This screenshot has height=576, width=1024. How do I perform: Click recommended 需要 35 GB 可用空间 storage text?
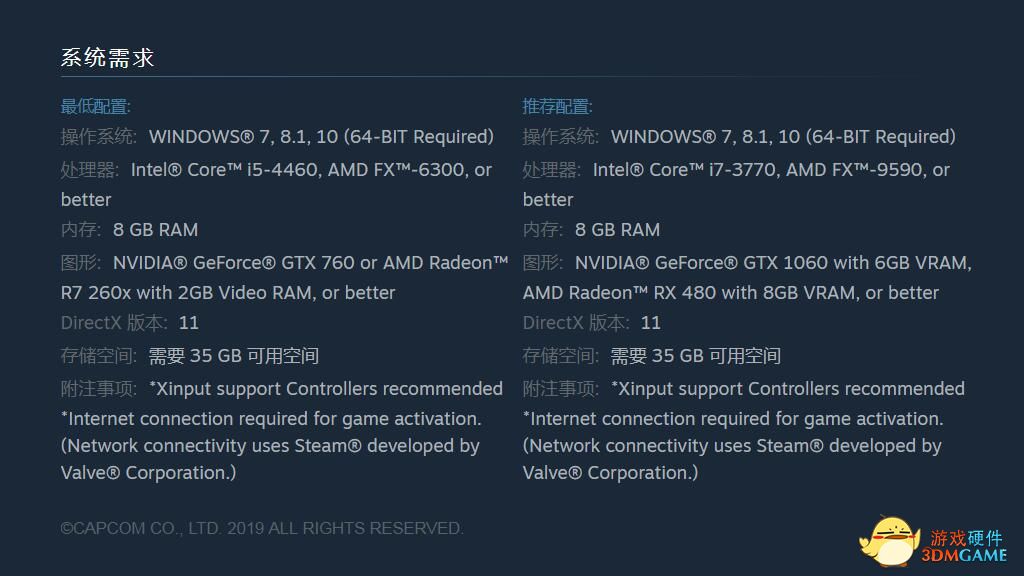pyautogui.click(x=696, y=356)
